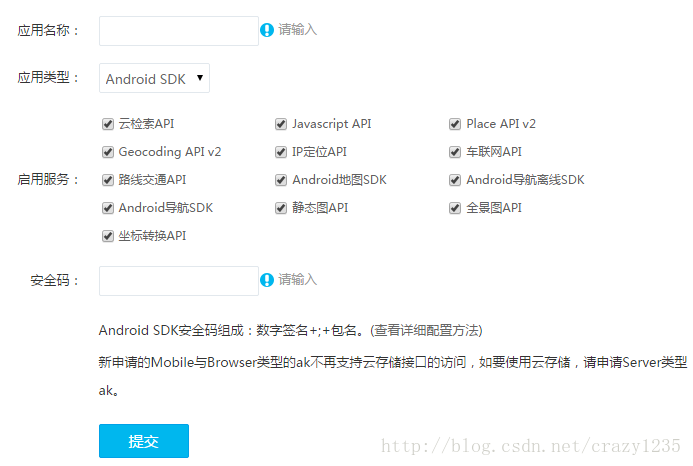The image size is (693, 466).
Task: Disable the Android导航离线SDK checkbox
Action: pos(455,180)
